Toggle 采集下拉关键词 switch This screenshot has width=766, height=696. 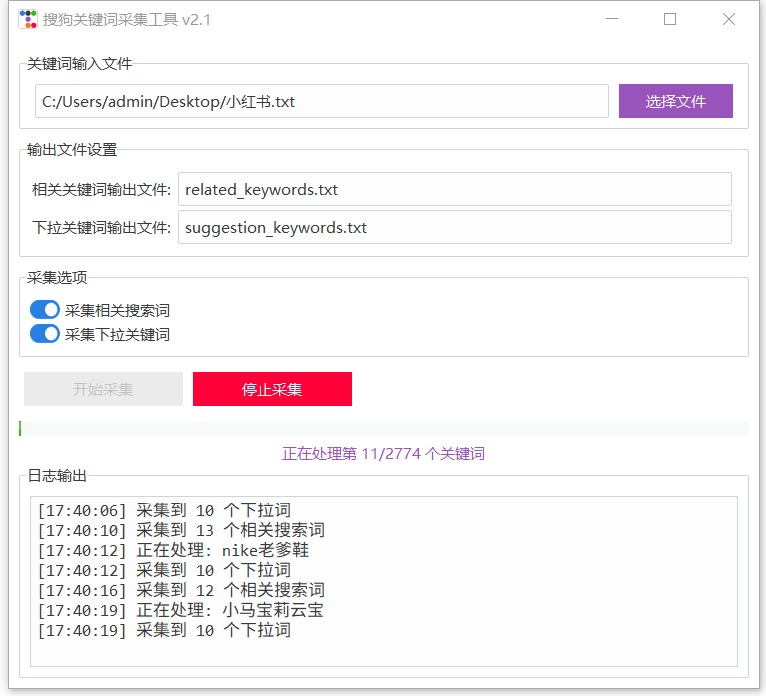click(44, 334)
